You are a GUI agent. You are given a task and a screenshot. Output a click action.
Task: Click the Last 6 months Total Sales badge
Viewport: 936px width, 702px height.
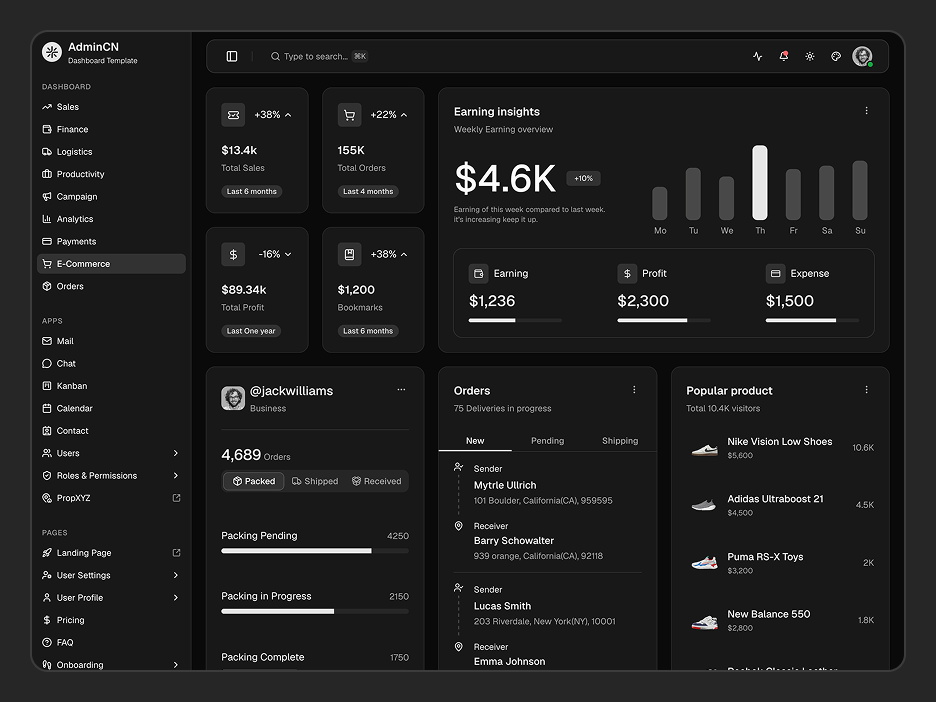pyautogui.click(x=251, y=192)
